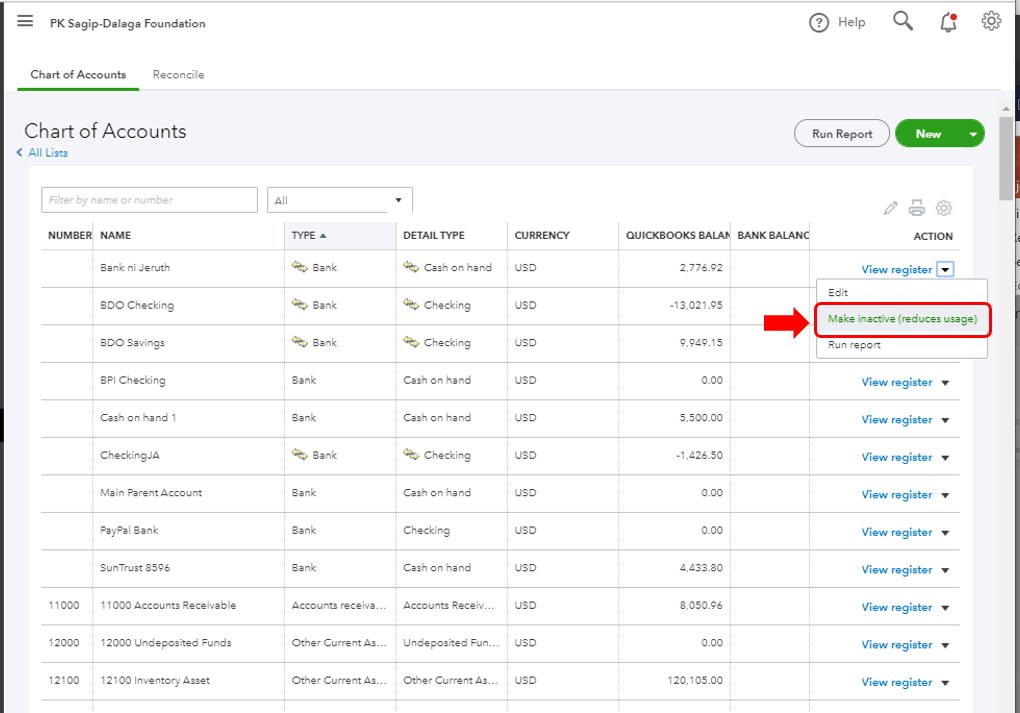1020x713 pixels.
Task: Click the bank feed icon in BDO Savings' Type cell
Action: (x=299, y=342)
